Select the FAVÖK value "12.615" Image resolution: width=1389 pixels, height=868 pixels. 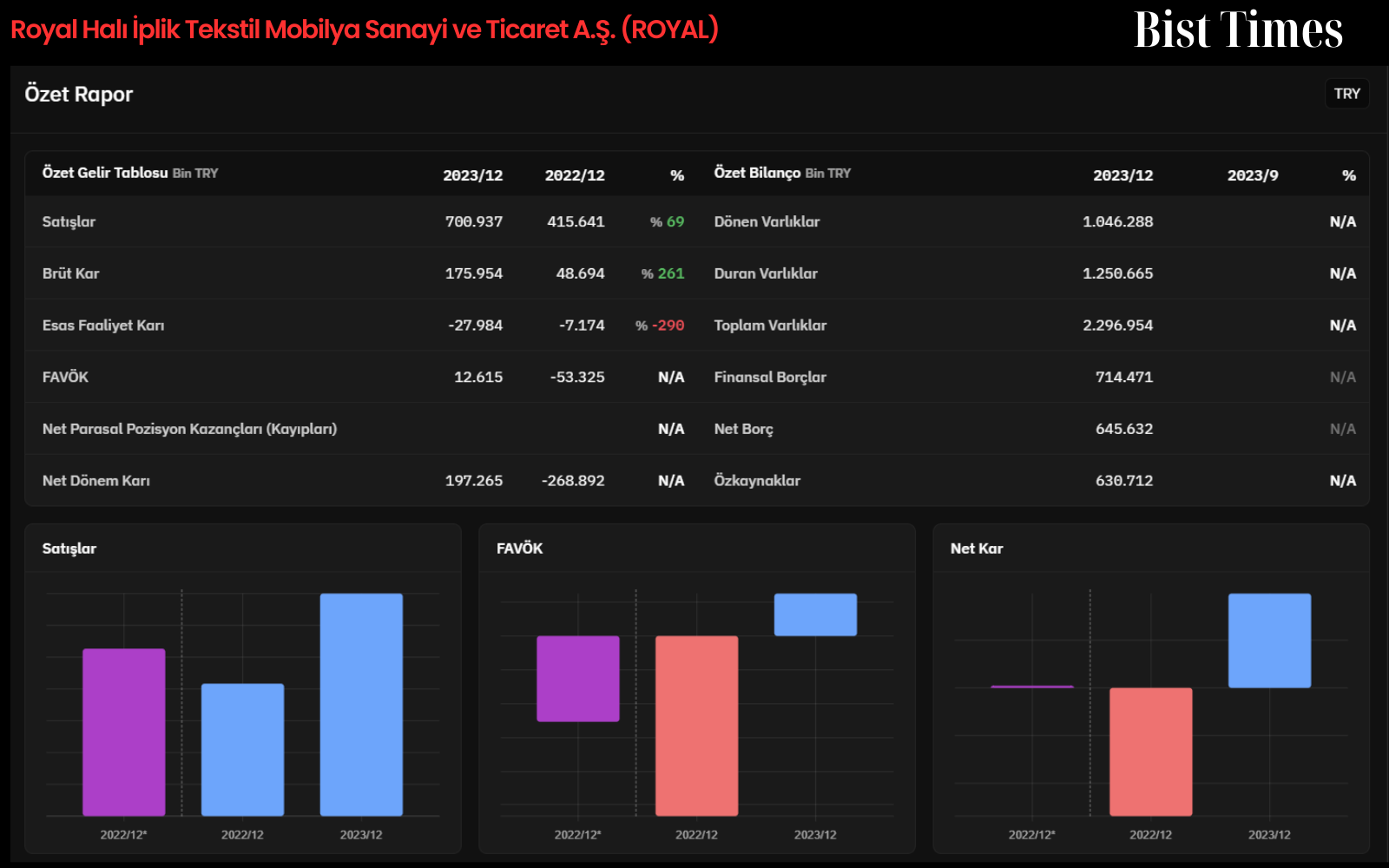tap(478, 377)
